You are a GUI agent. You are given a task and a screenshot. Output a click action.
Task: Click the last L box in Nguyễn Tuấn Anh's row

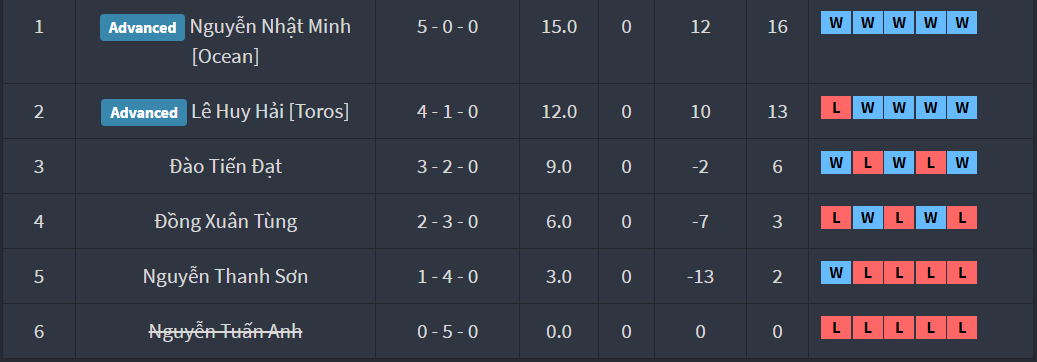[962, 328]
